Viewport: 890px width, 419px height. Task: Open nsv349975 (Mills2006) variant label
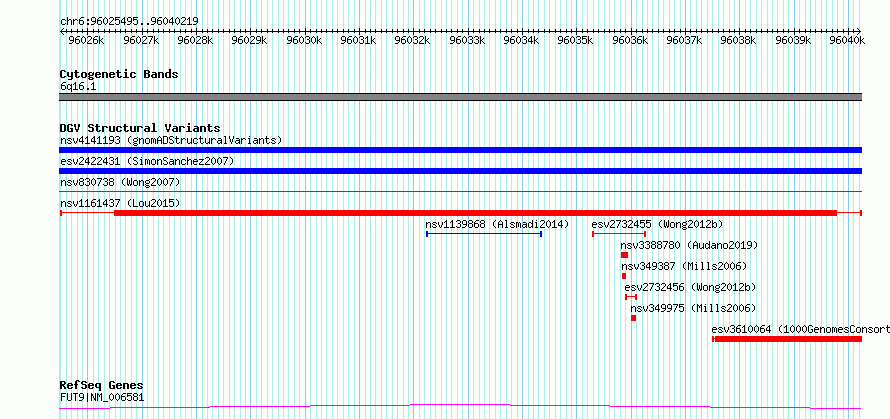pos(694,308)
